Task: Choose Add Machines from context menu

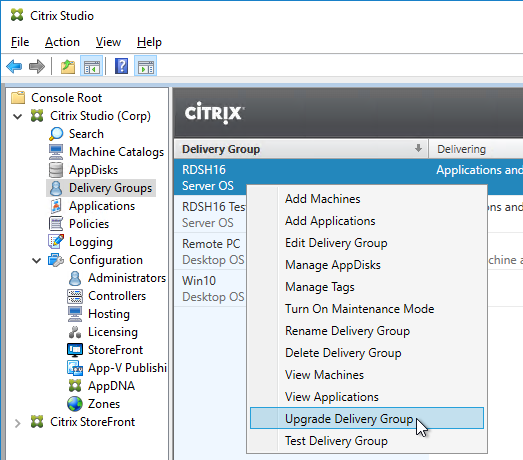Action: pyautogui.click(x=367, y=199)
